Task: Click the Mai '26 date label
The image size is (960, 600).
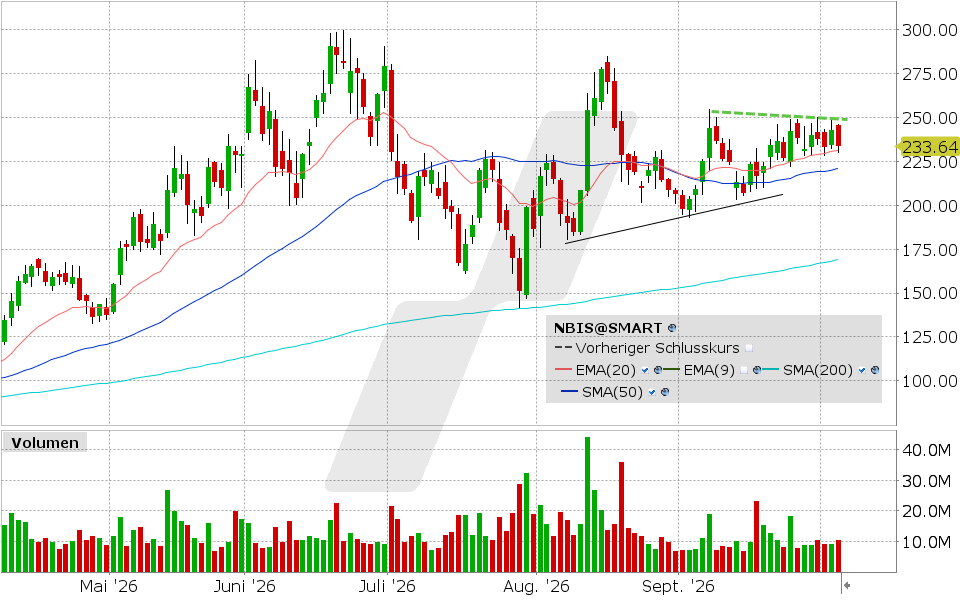Action: (x=108, y=587)
